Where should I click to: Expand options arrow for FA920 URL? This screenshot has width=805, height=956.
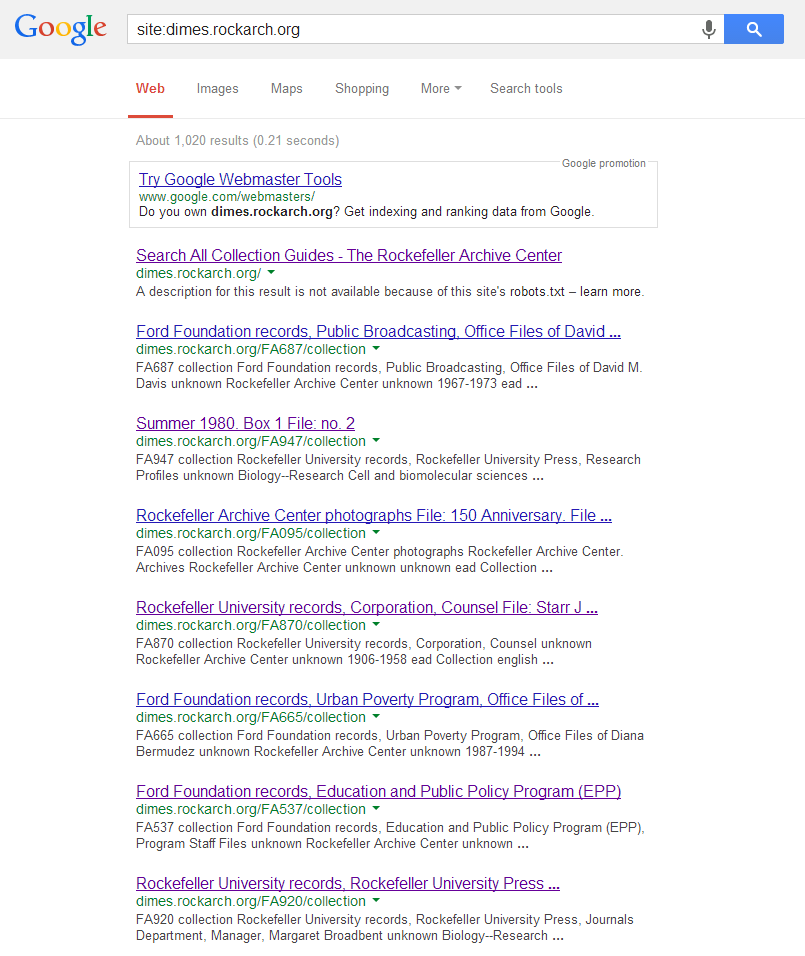(x=376, y=901)
